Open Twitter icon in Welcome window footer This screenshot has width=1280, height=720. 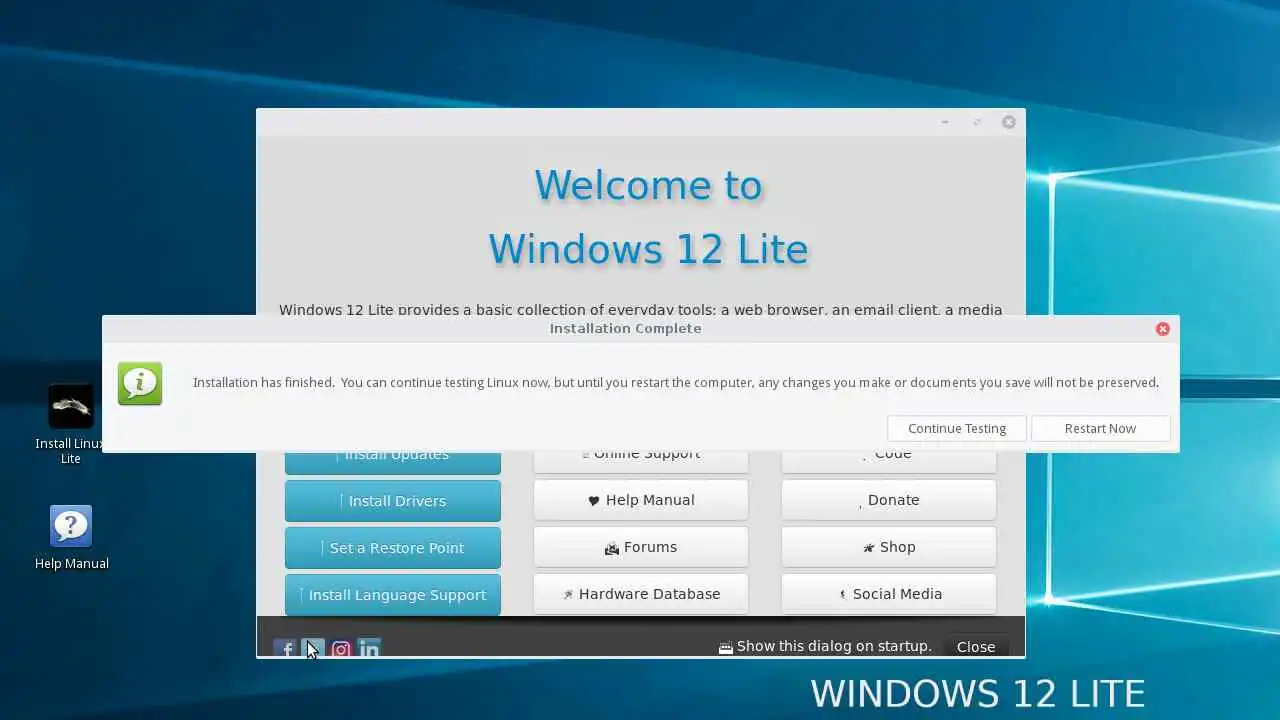tap(313, 649)
